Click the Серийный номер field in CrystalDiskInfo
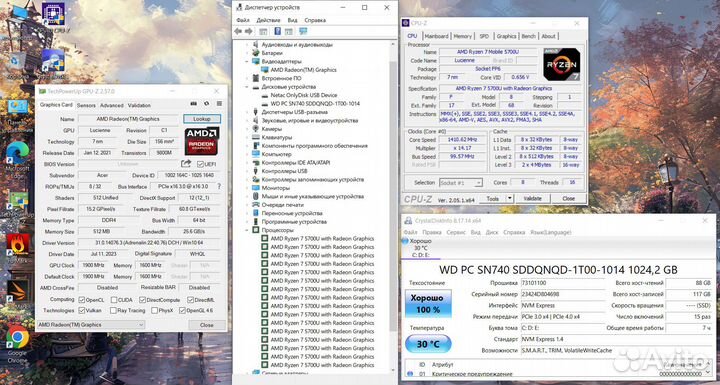The height and width of the screenshot is (385, 720). pyautogui.click(x=563, y=294)
